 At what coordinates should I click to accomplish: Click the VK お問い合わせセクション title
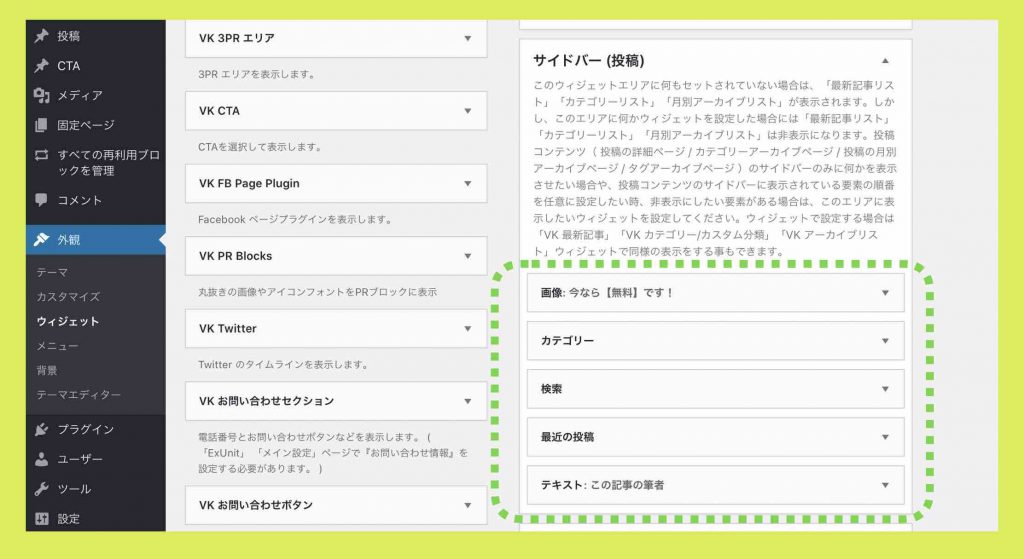(x=266, y=401)
